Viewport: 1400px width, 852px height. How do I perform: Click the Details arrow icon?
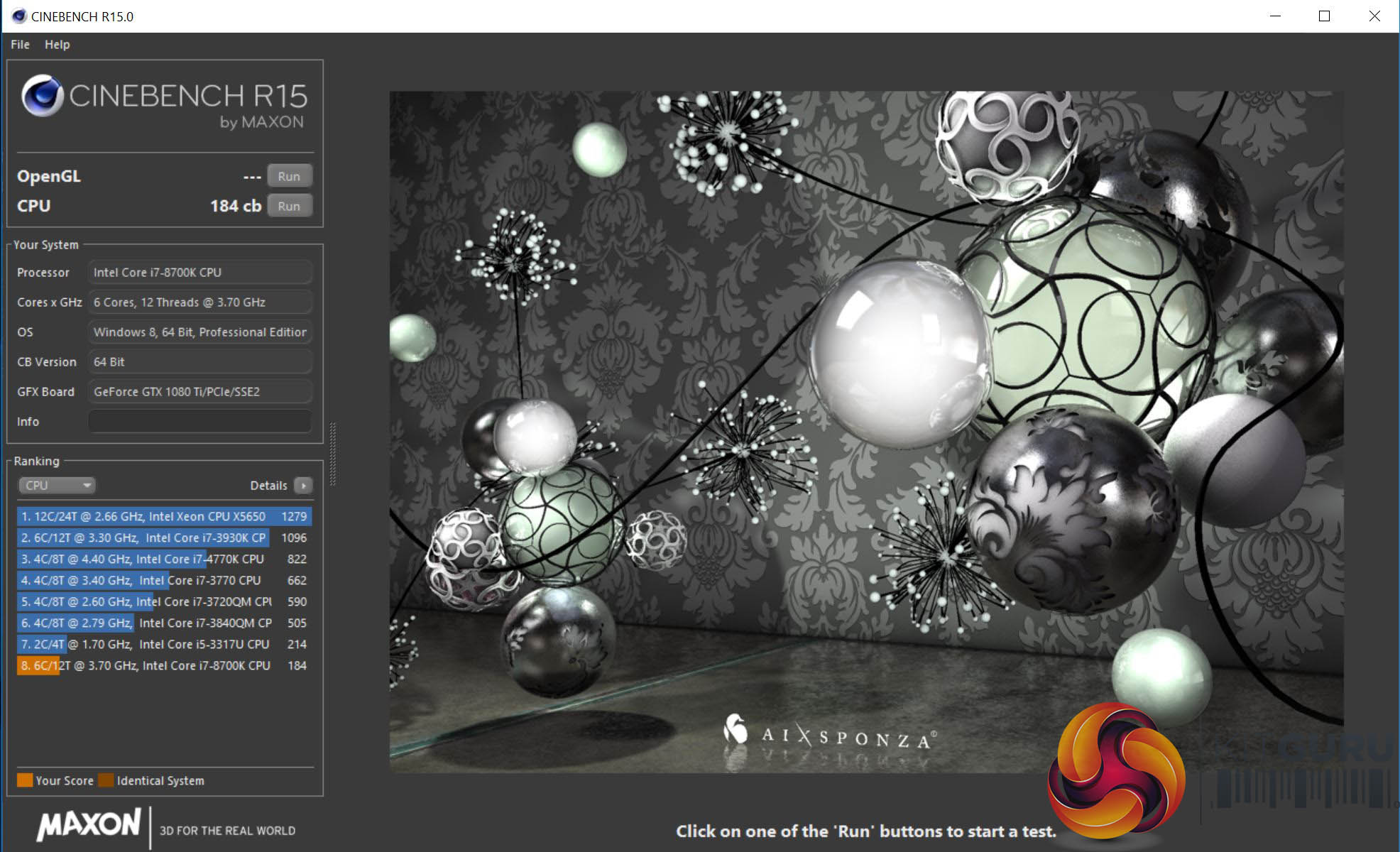pos(304,486)
